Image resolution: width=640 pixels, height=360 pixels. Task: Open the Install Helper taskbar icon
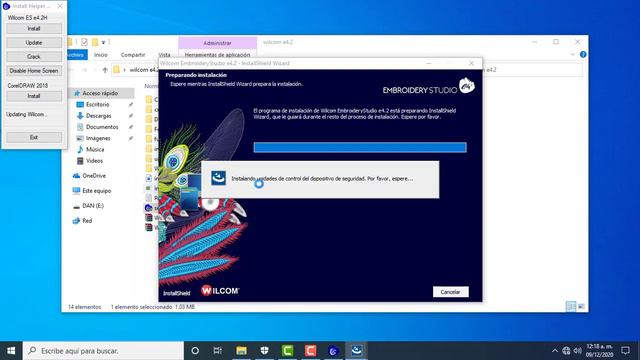point(333,351)
